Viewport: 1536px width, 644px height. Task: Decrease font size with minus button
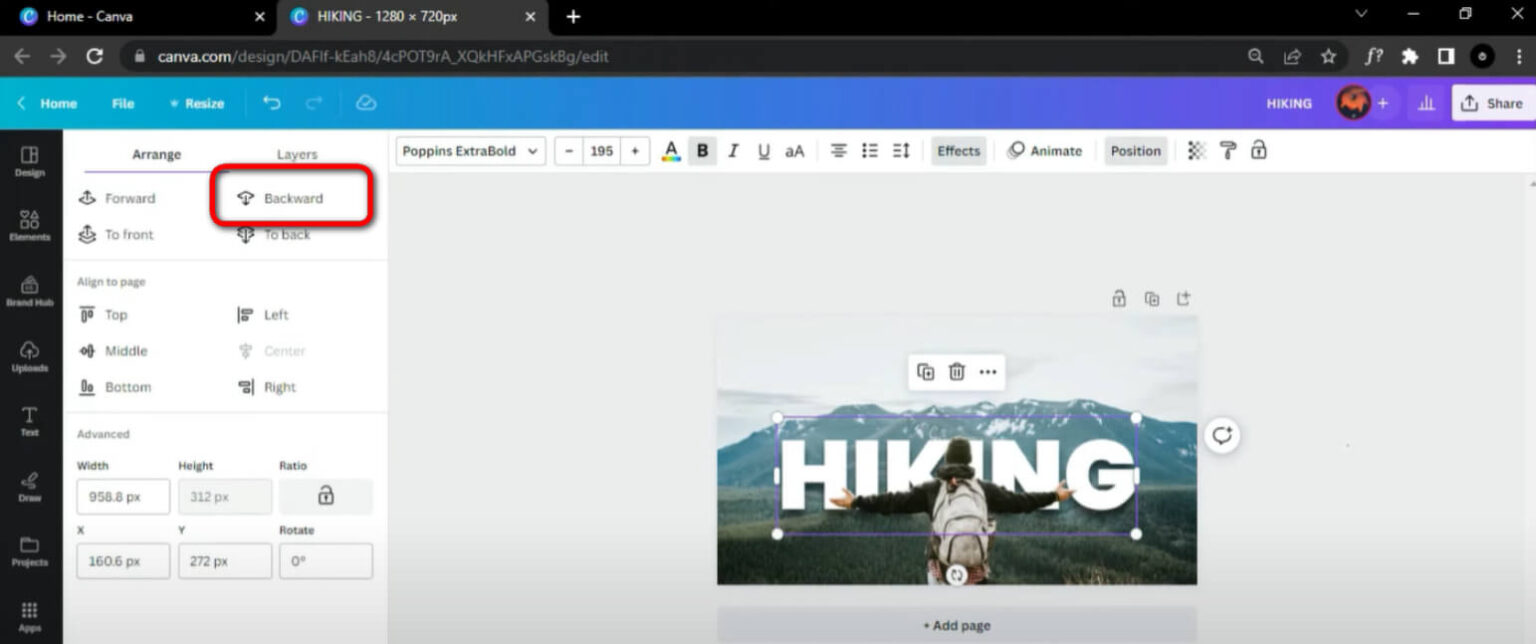pos(569,151)
